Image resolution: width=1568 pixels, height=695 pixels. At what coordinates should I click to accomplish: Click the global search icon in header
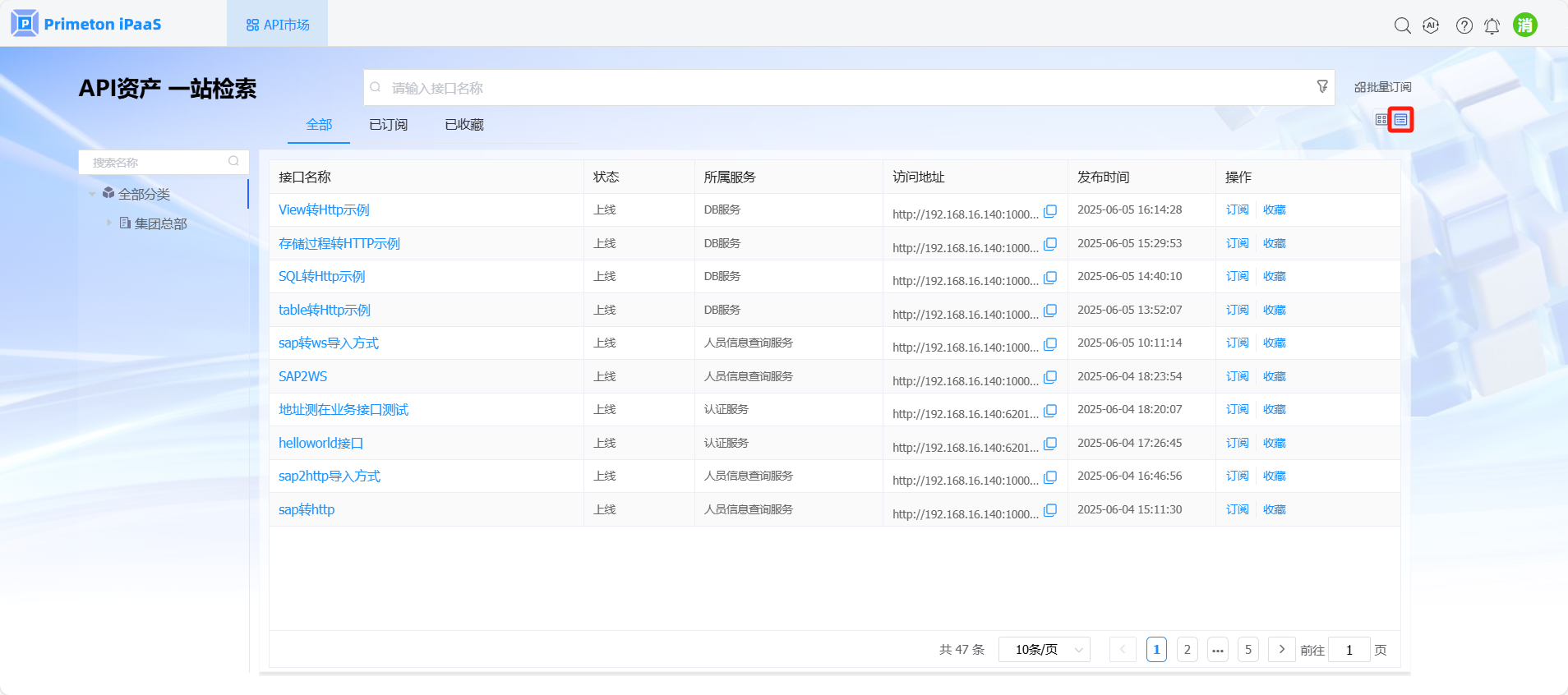tap(1402, 25)
